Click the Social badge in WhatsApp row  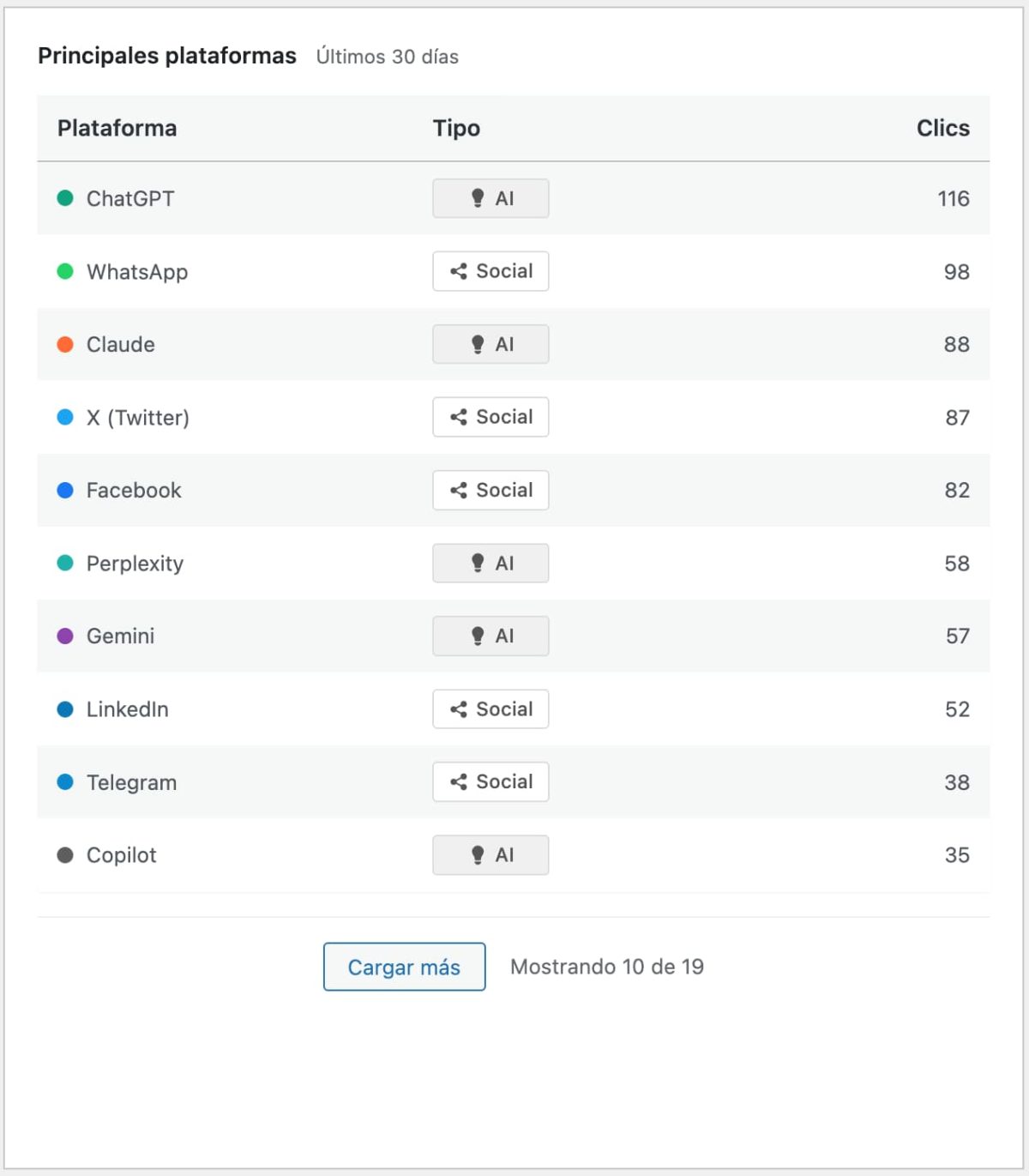[490, 271]
